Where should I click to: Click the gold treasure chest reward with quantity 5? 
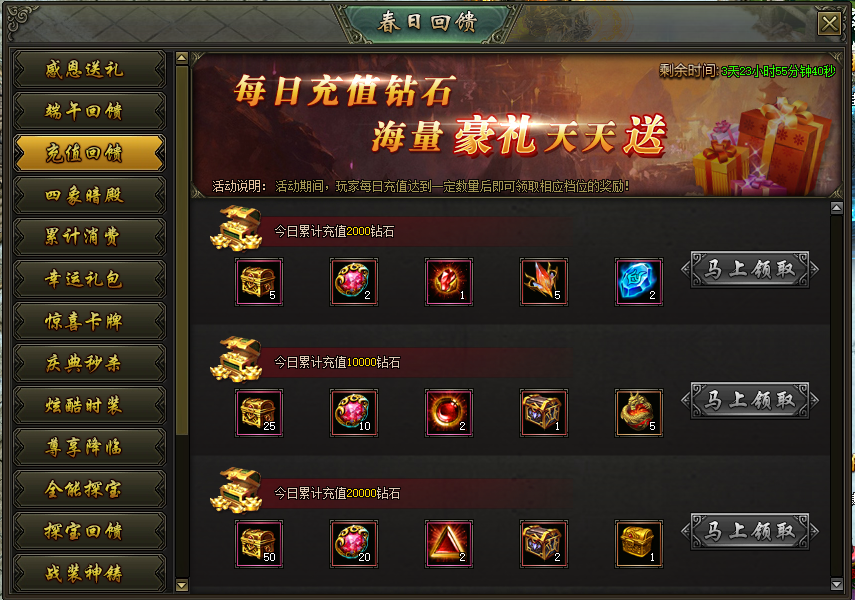click(x=259, y=282)
